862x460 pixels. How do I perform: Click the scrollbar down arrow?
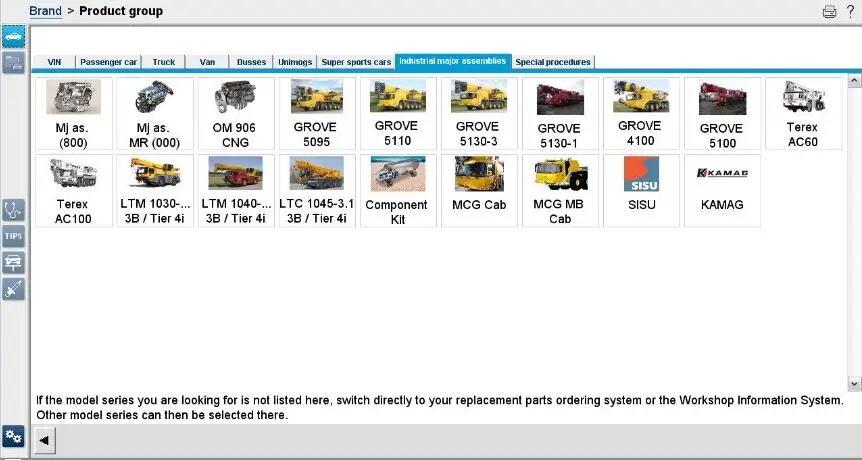[x=854, y=383]
